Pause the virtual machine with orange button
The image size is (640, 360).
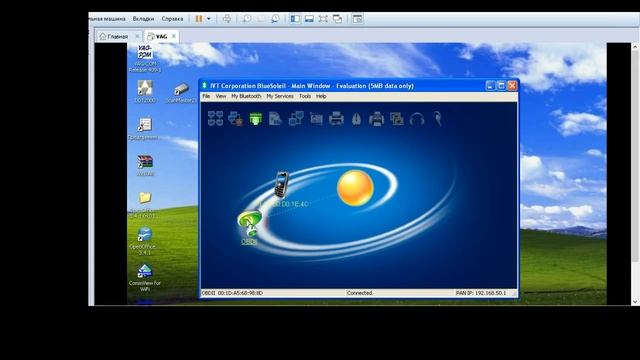pos(199,19)
